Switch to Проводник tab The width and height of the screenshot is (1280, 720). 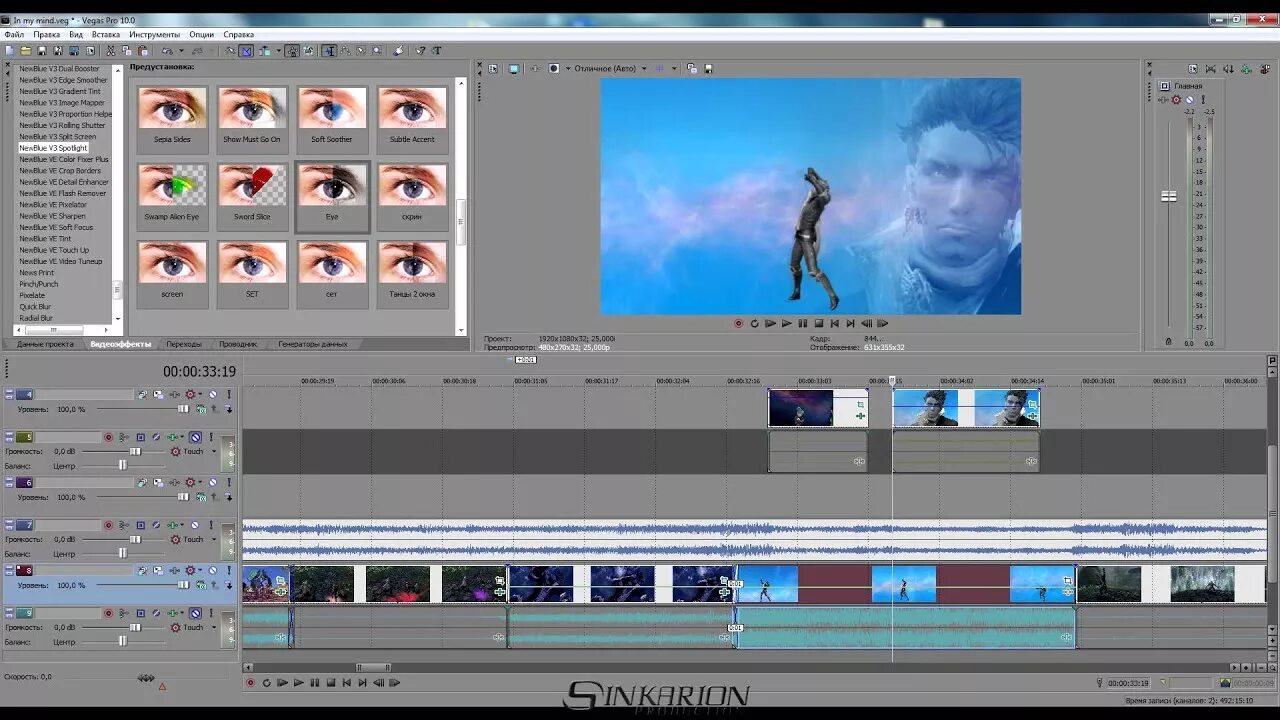click(238, 344)
